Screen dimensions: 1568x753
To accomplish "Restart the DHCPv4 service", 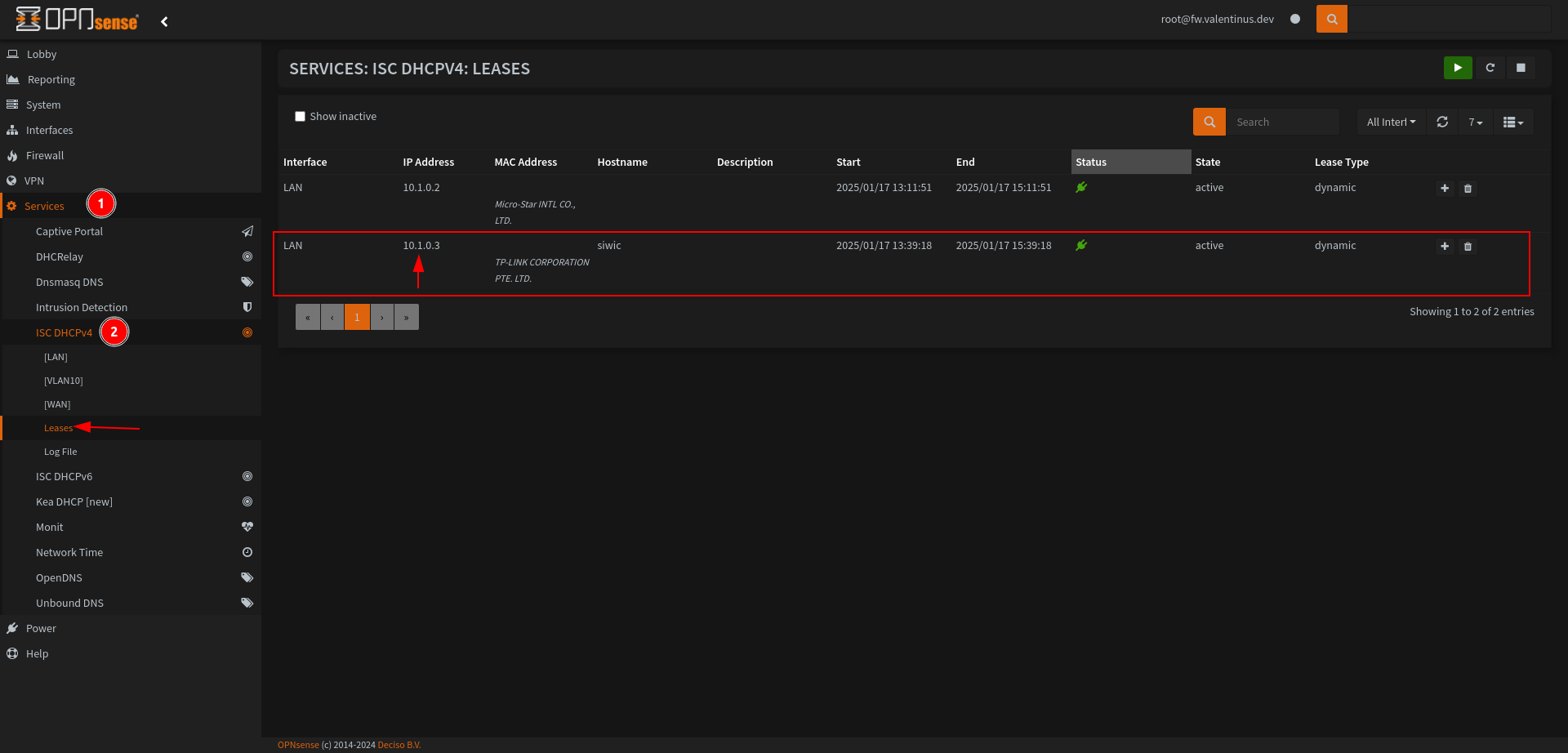I will click(x=1490, y=68).
